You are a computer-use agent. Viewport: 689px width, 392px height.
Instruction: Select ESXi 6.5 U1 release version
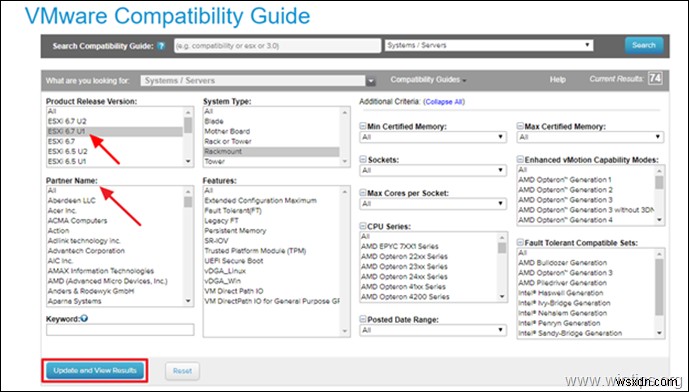coord(114,162)
